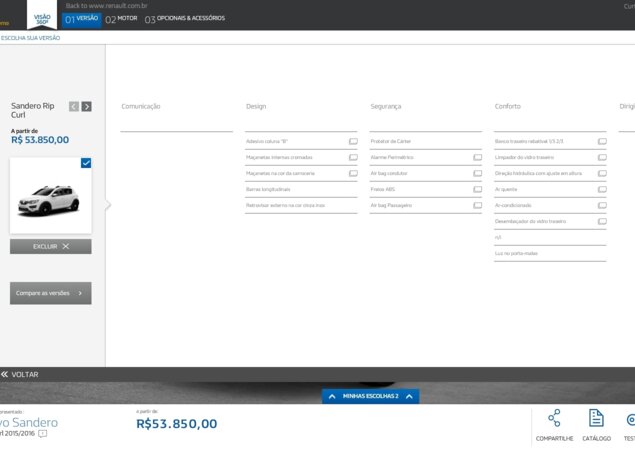Click the Conforto column heading
Image resolution: width=635 pixels, height=450 pixels.
[x=507, y=106]
